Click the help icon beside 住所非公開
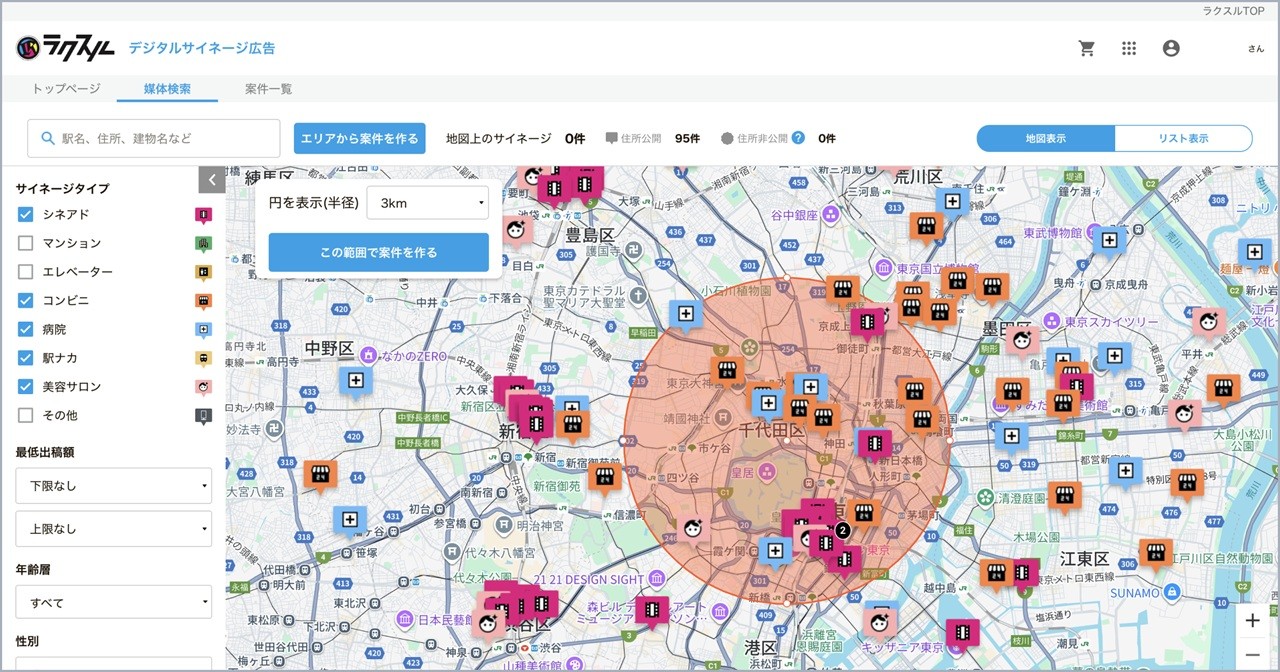Viewport: 1280px width, 672px height. (798, 138)
